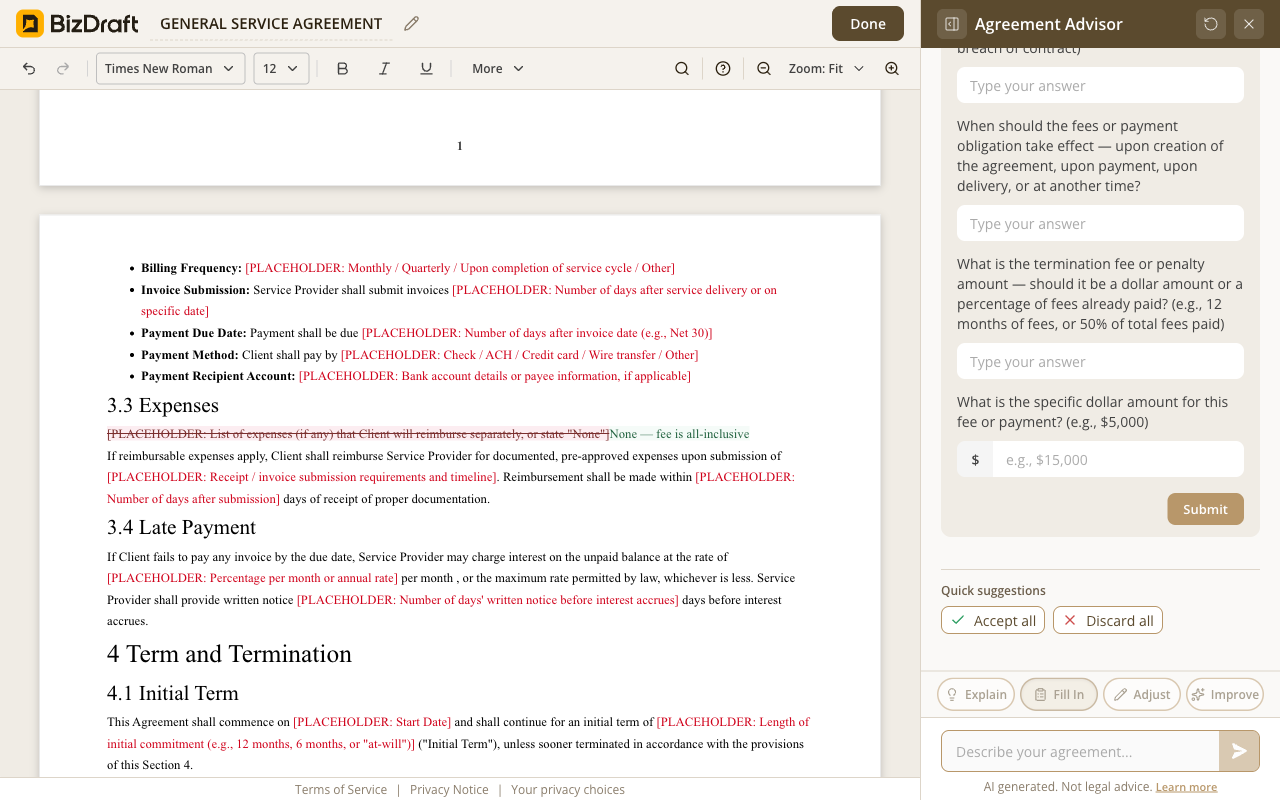Image resolution: width=1280 pixels, height=800 pixels.
Task: Select the Explain mode tab
Action: coord(976,694)
